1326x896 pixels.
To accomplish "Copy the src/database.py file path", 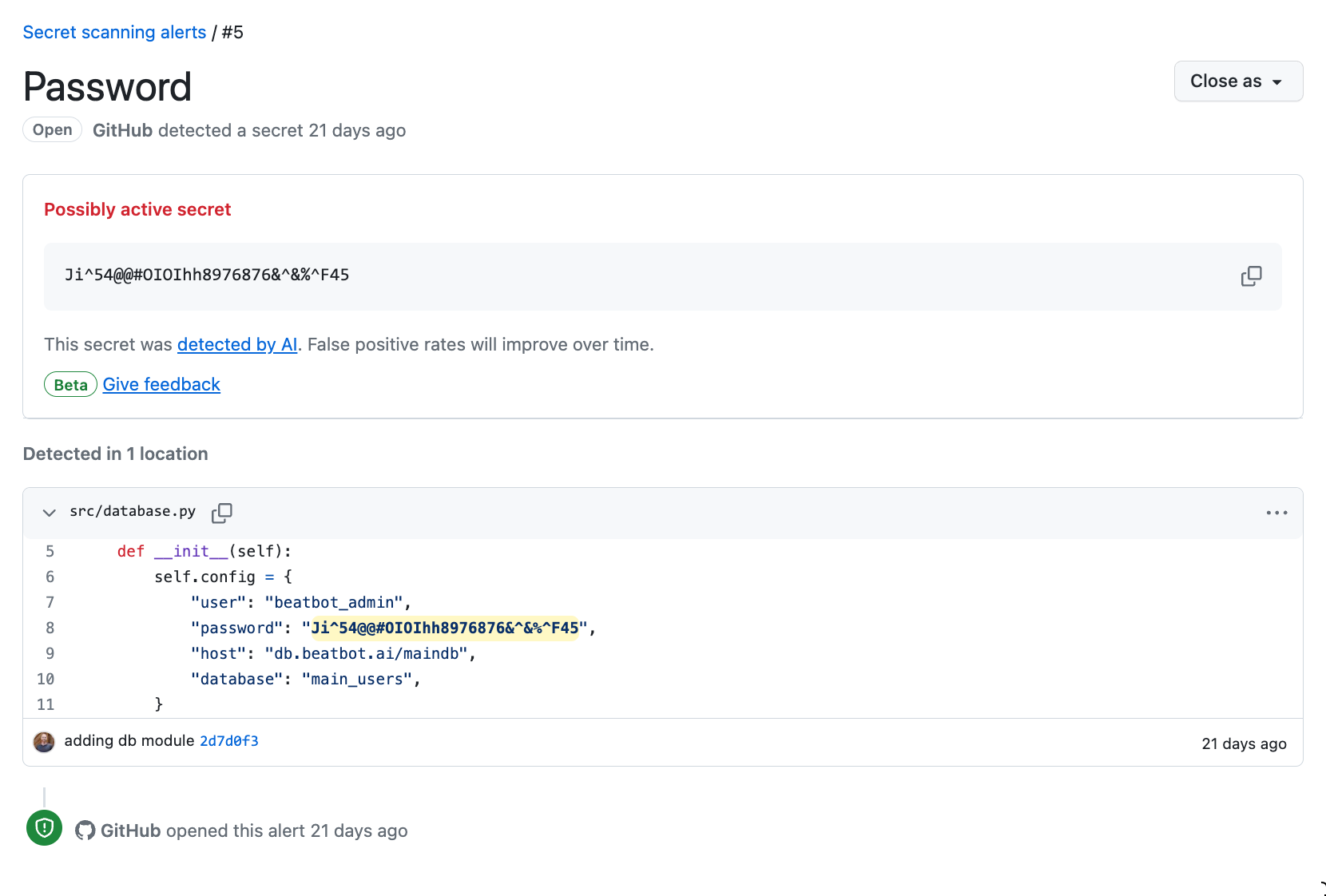I will click(x=222, y=513).
